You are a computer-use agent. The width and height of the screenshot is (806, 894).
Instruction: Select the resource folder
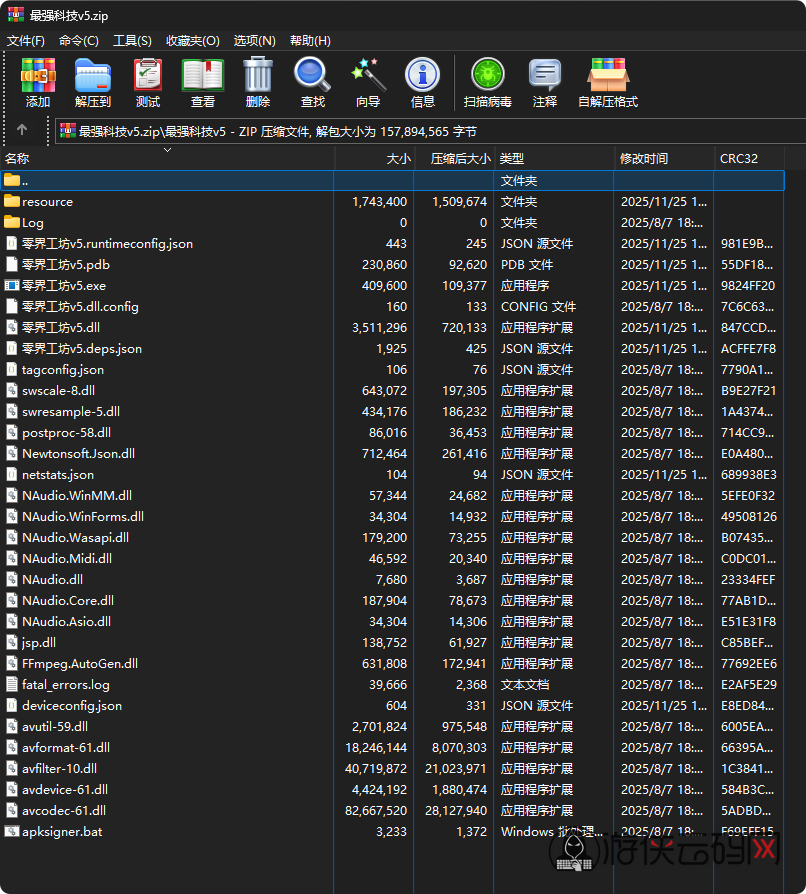47,202
